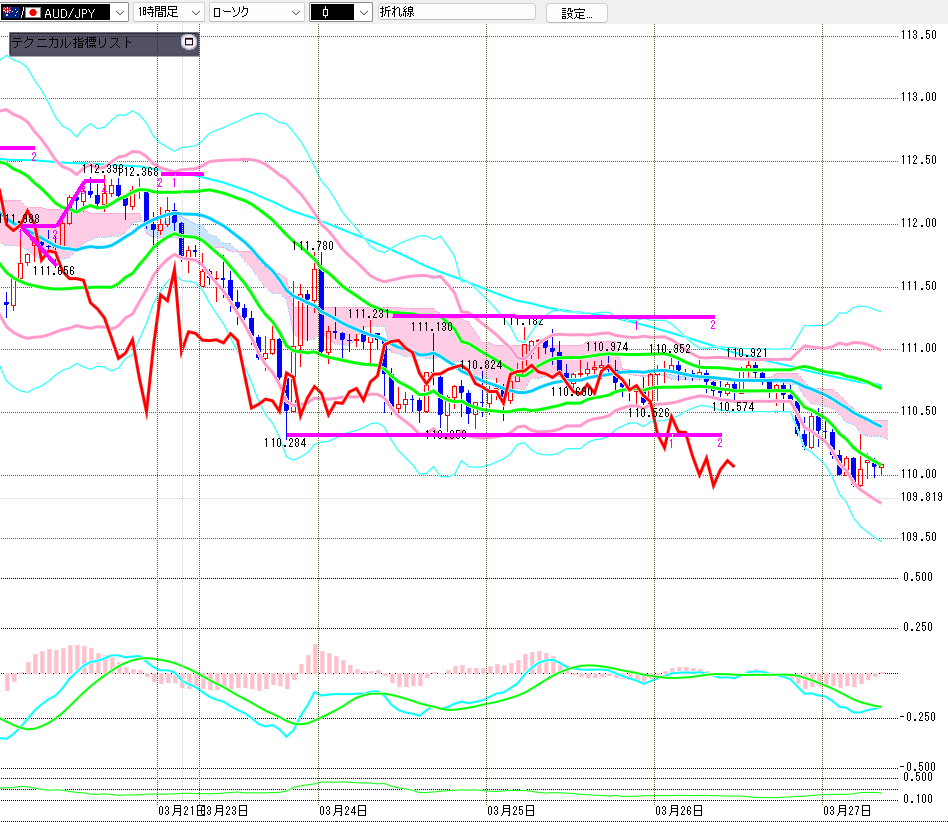
Task: Expand the テクニカル指標リスト panel via its square icon
Action: tap(187, 43)
